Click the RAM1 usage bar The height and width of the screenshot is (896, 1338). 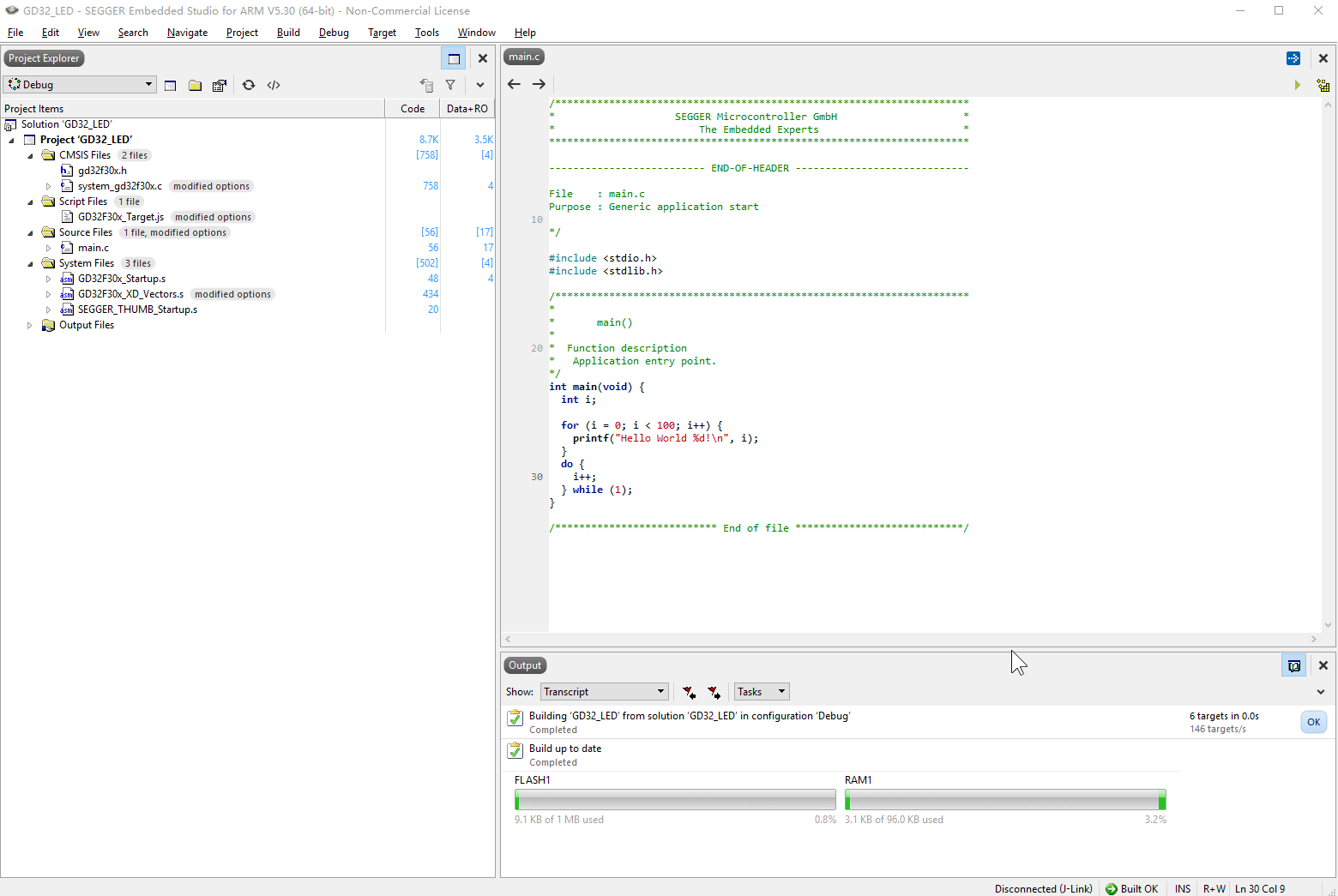(x=1005, y=800)
